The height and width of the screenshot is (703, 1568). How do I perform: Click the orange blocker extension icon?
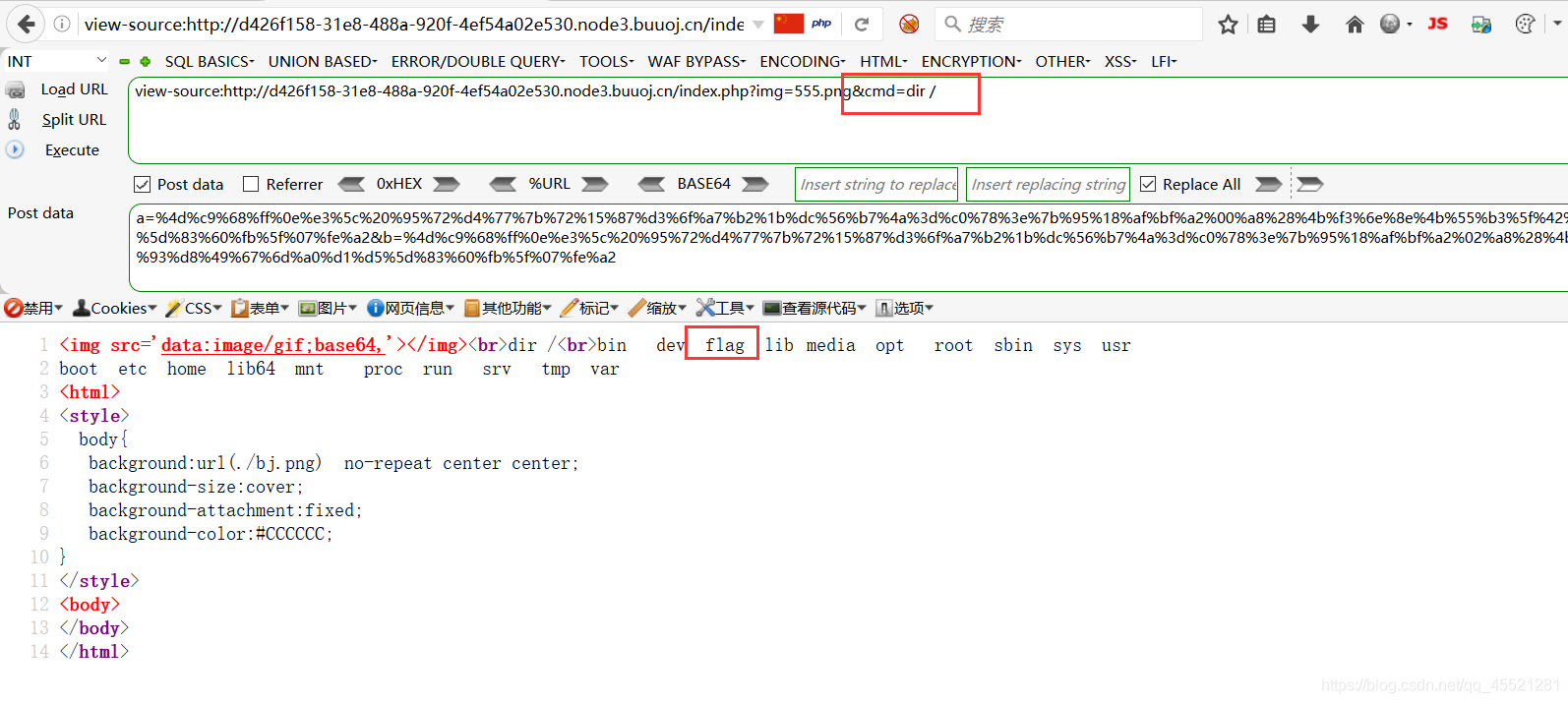(x=909, y=24)
